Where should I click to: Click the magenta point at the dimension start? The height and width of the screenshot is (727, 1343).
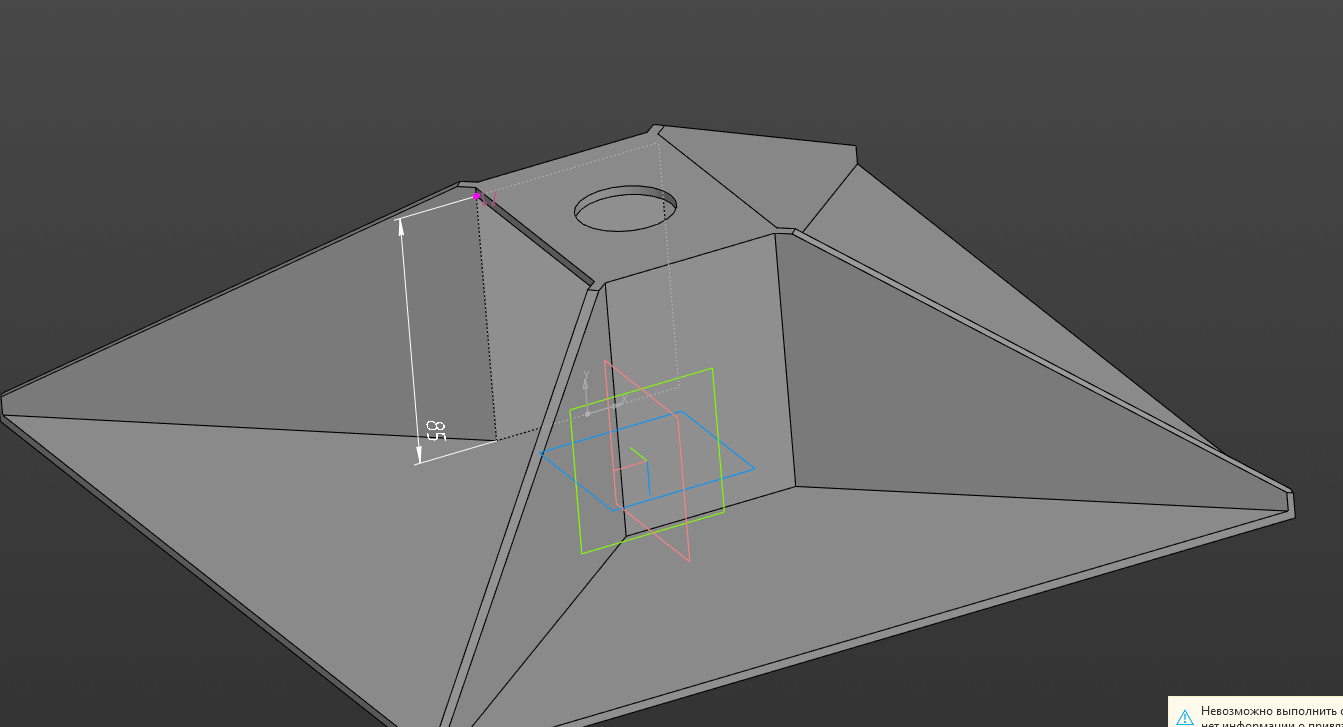click(477, 196)
